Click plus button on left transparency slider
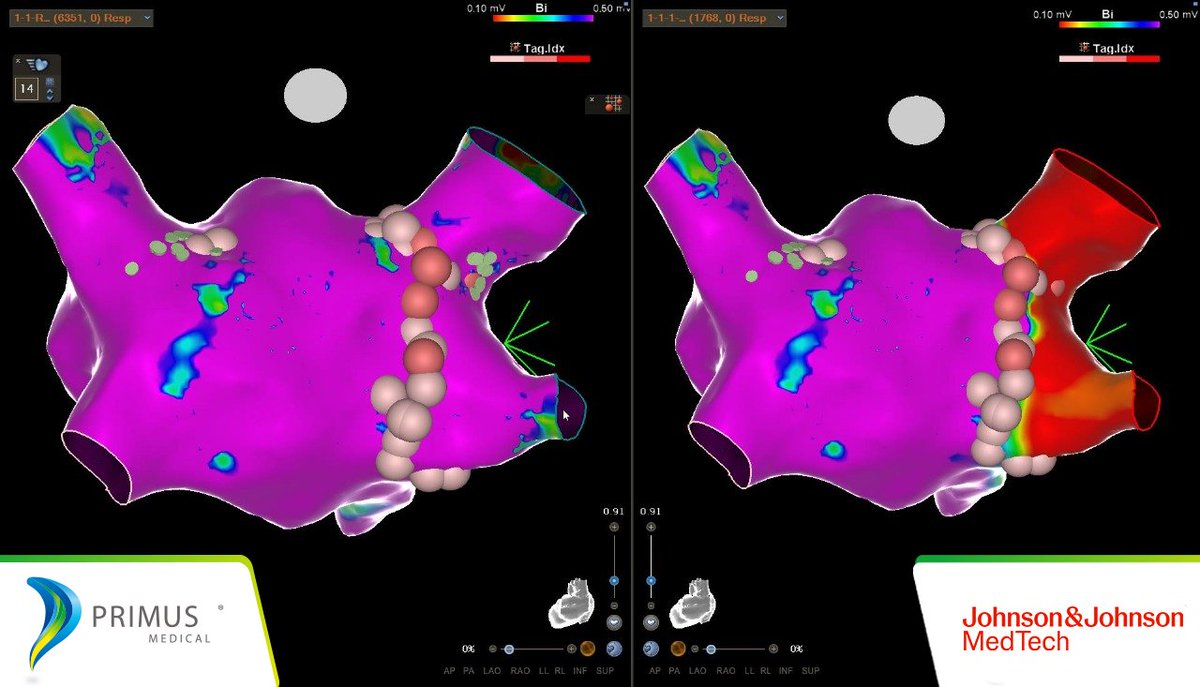1200x687 pixels. click(571, 649)
